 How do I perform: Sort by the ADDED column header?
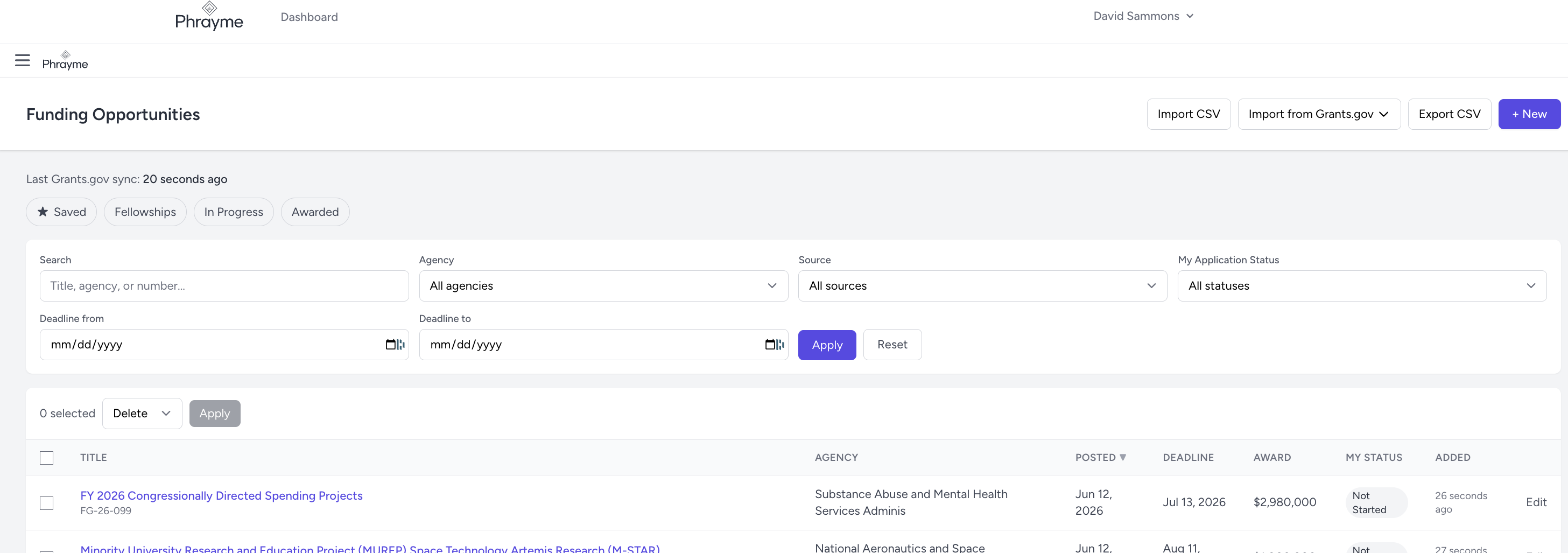click(x=1452, y=457)
